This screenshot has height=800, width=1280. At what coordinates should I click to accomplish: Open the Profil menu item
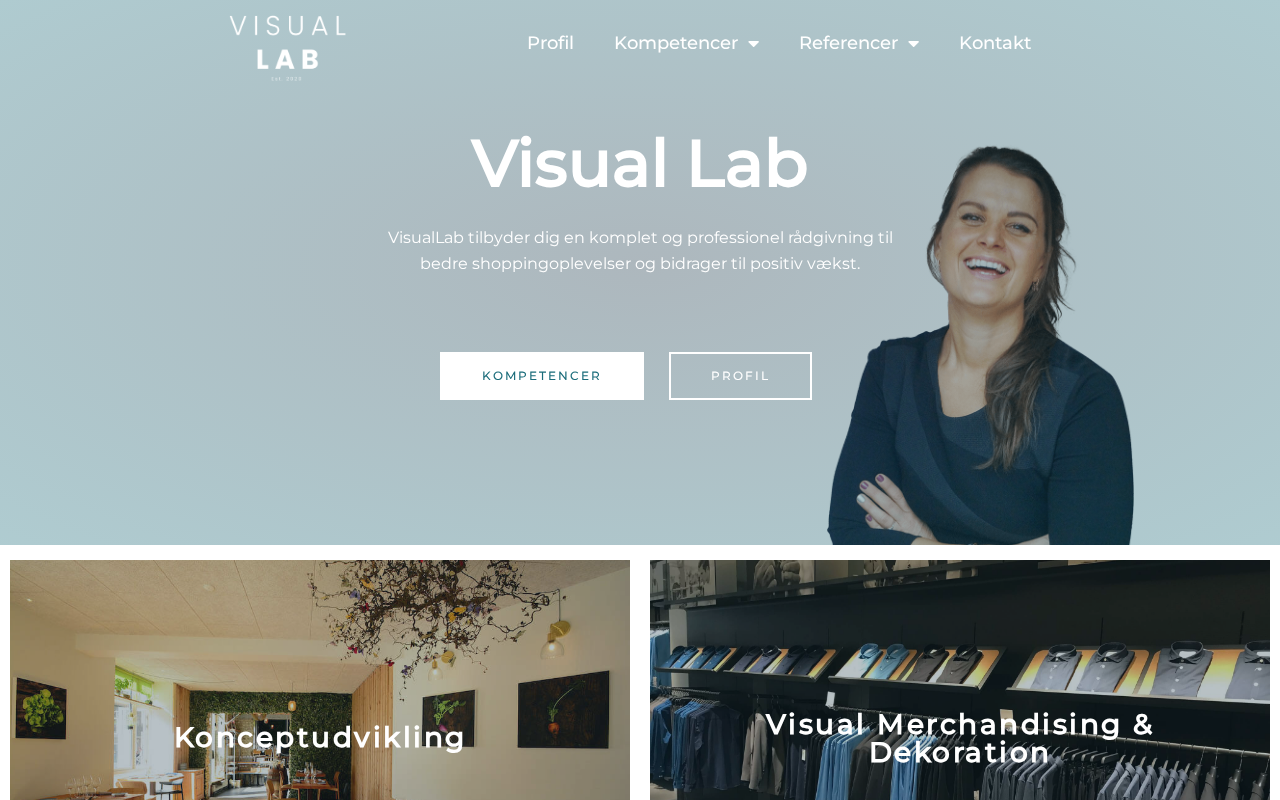(x=550, y=43)
